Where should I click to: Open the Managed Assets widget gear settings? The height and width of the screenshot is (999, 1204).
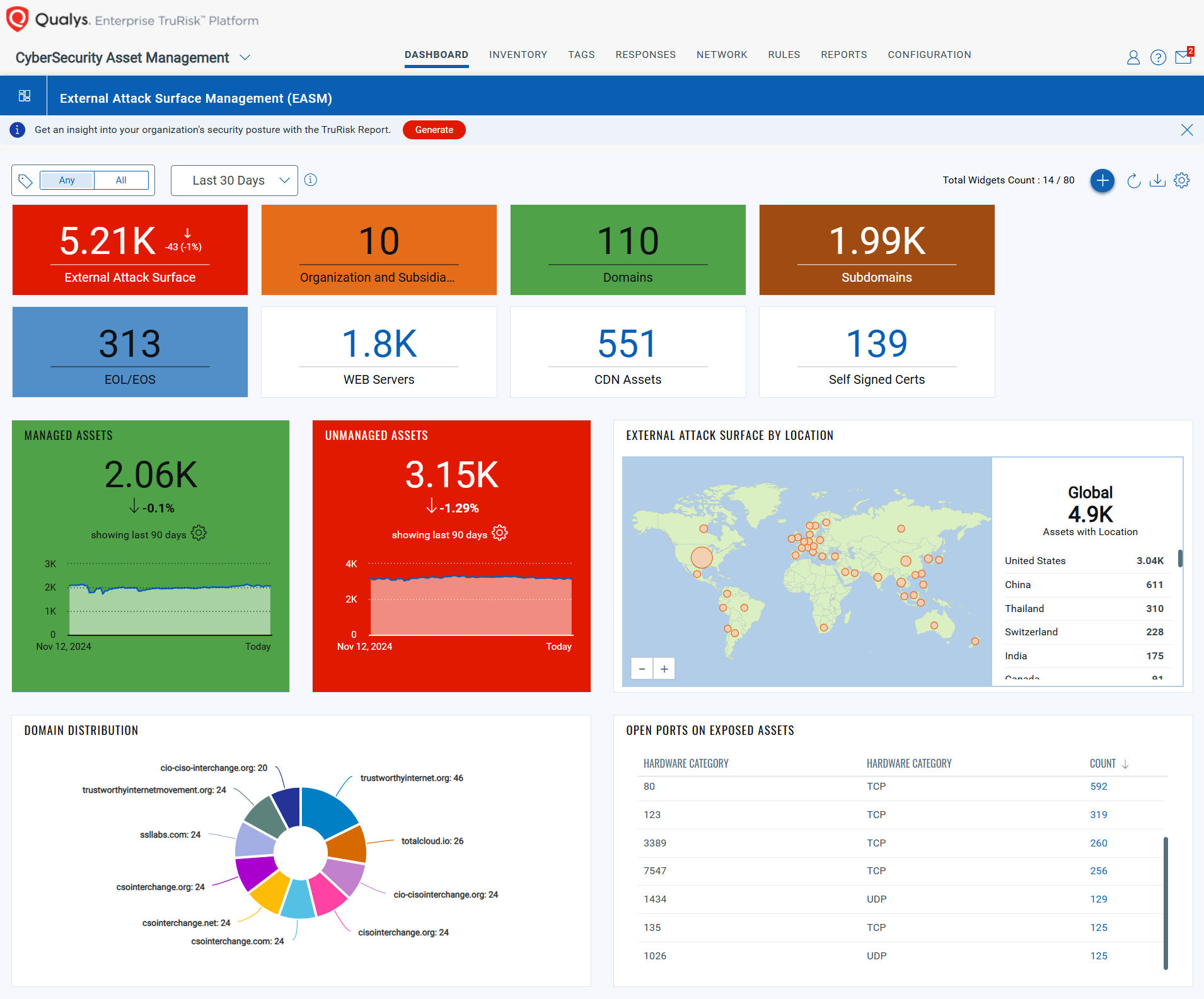pyautogui.click(x=199, y=533)
